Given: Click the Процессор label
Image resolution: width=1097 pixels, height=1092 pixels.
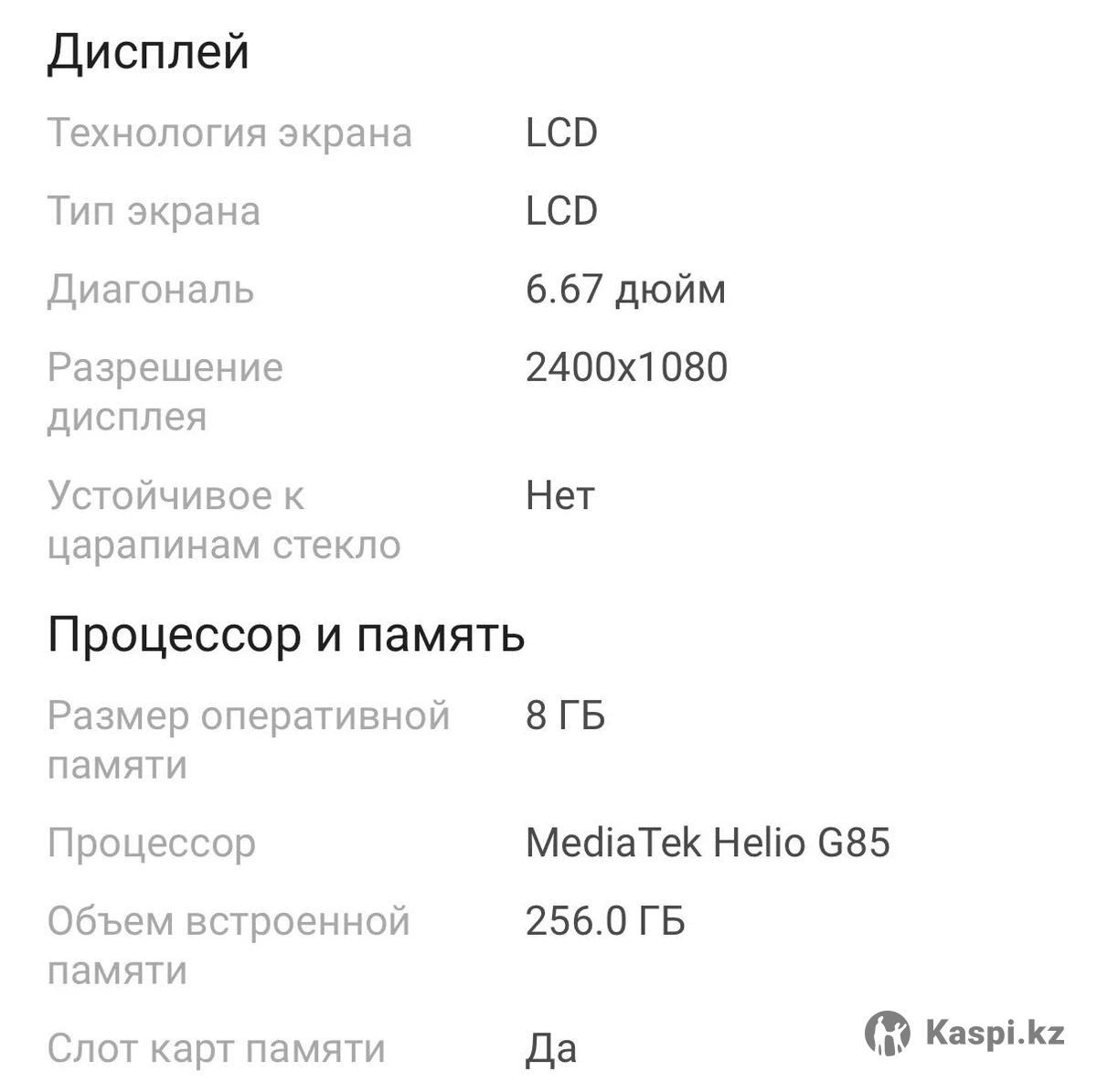Looking at the screenshot, I should (x=151, y=843).
